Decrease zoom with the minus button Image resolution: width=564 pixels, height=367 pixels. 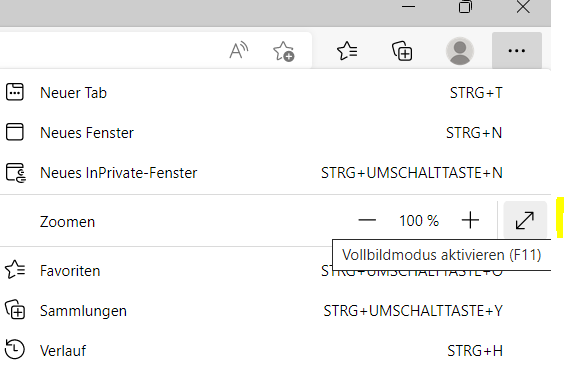click(367, 220)
